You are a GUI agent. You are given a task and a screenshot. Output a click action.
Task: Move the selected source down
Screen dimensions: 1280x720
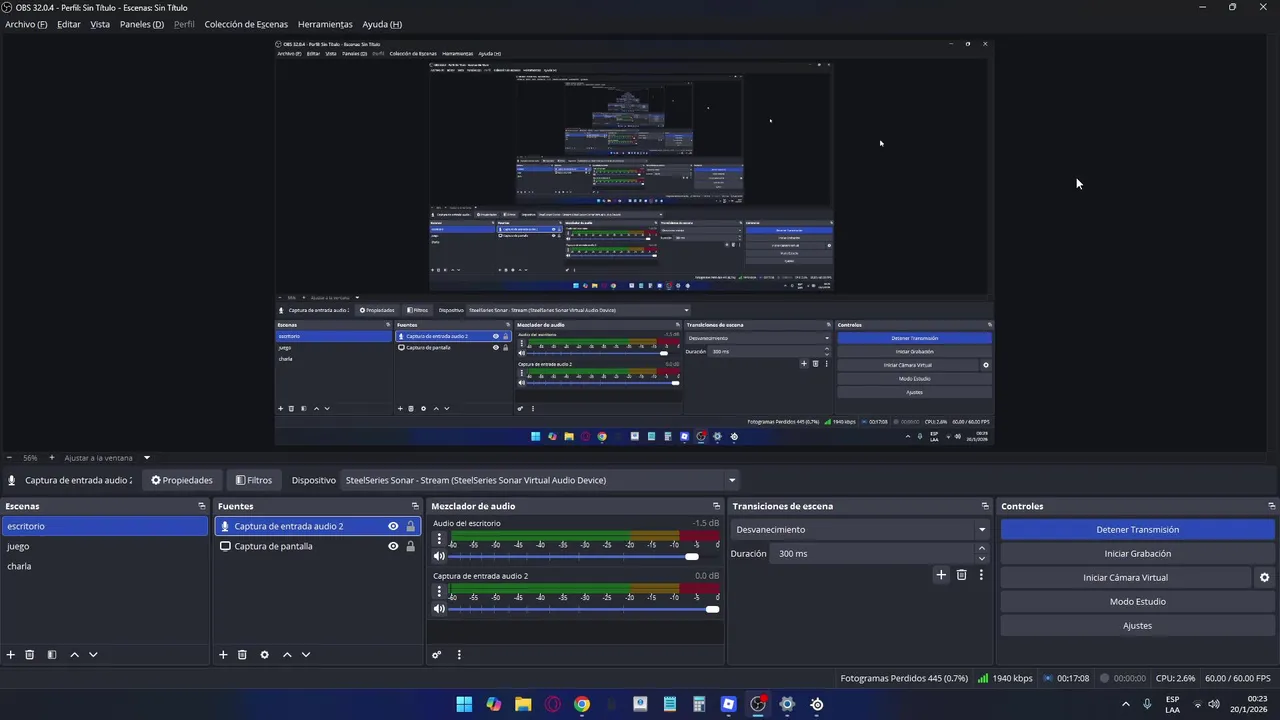(x=306, y=655)
